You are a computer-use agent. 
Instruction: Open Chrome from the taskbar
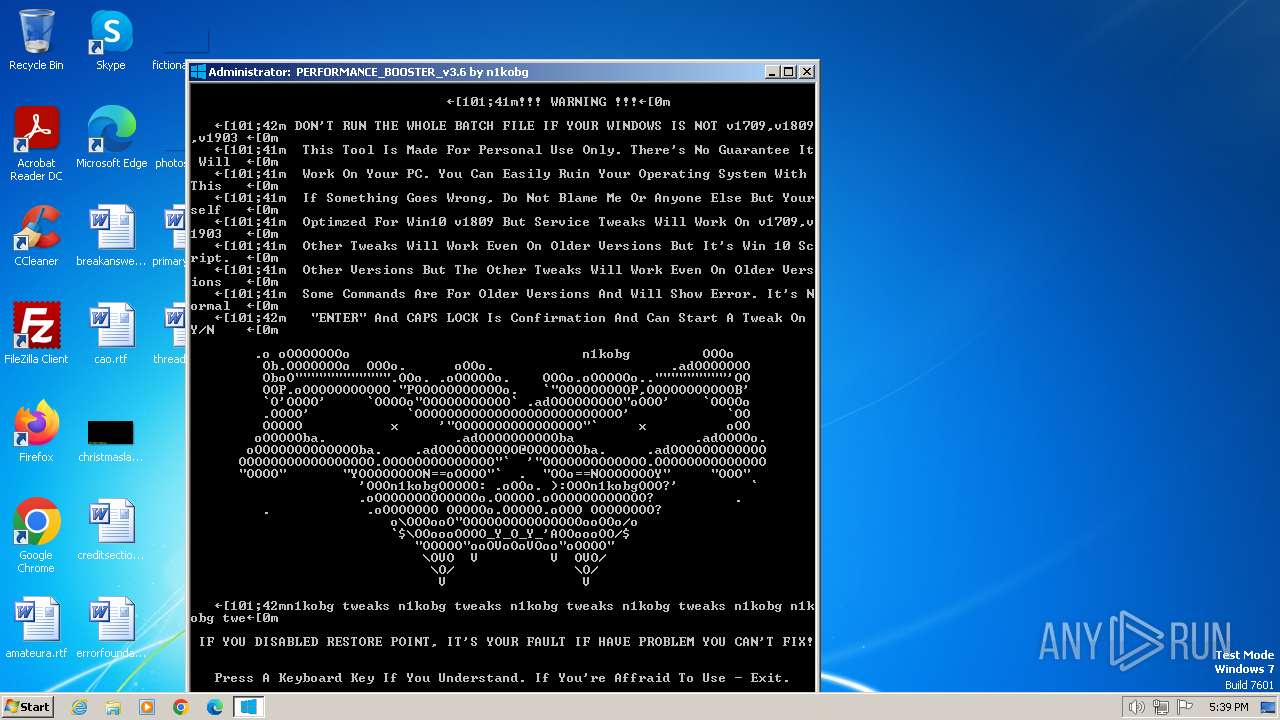[181, 707]
